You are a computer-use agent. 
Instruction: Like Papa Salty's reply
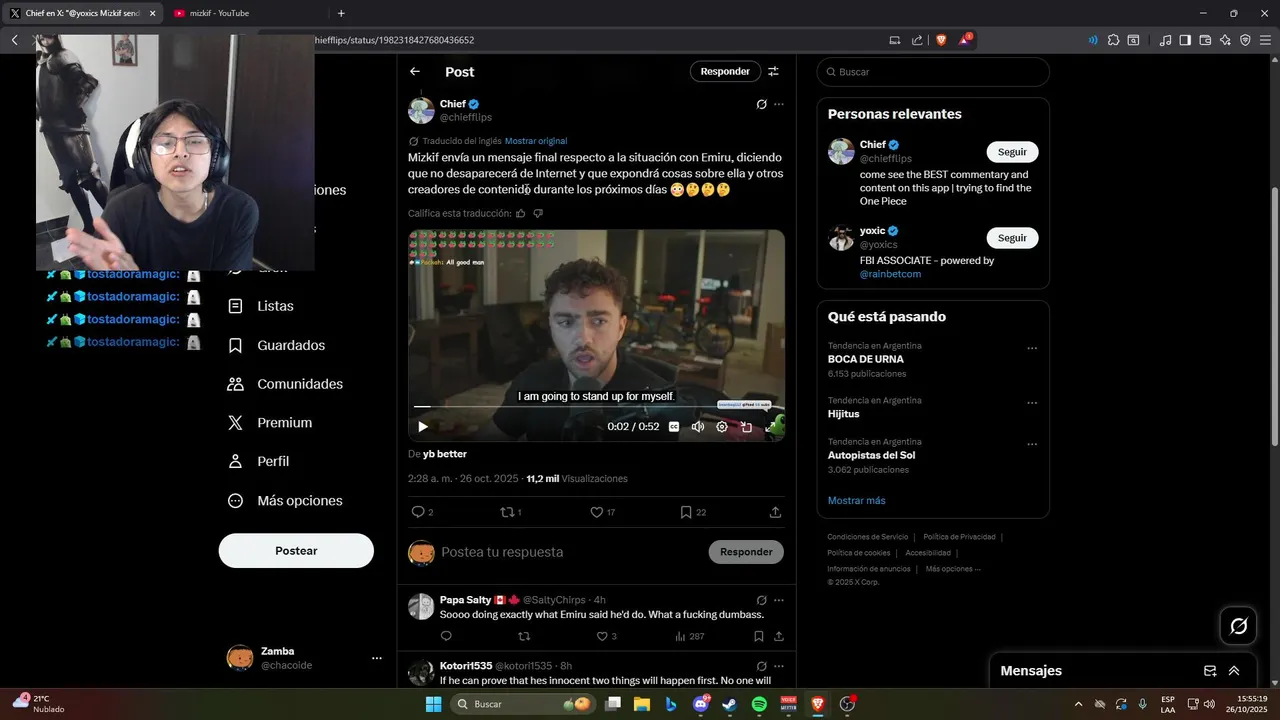tap(602, 636)
